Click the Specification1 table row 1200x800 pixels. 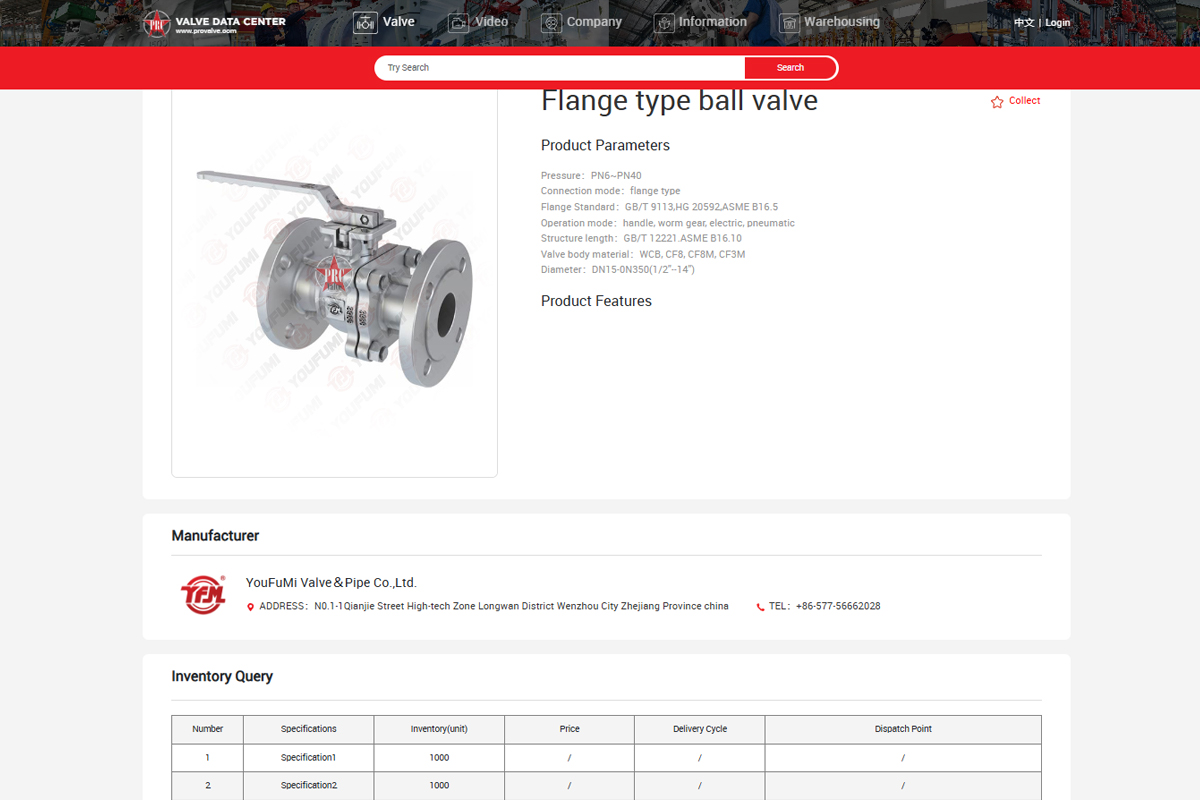(308, 758)
